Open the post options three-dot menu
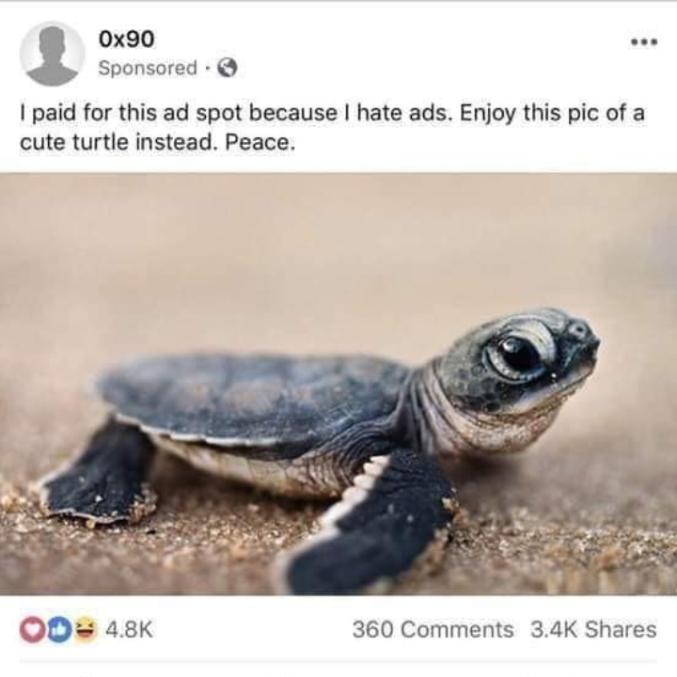This screenshot has height=677, width=677. click(640, 45)
